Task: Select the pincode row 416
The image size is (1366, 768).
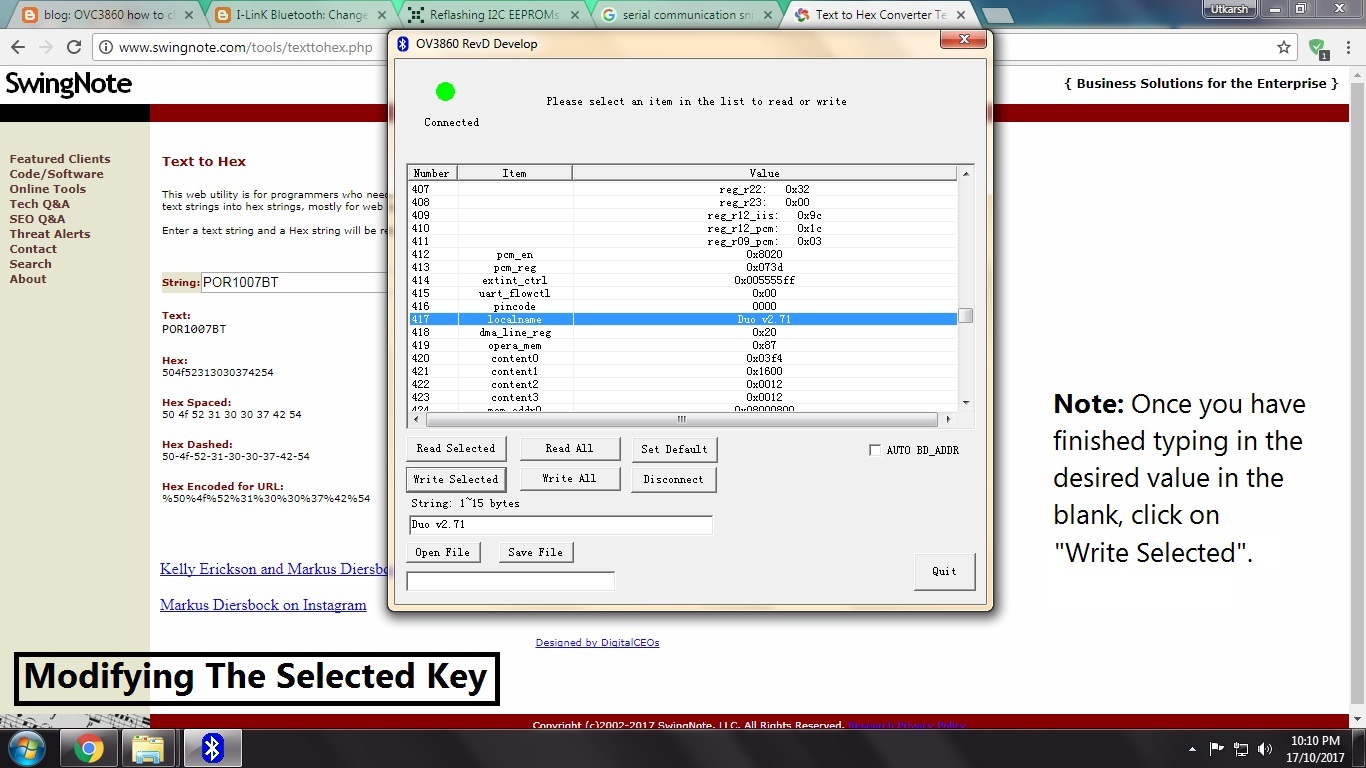Action: tap(683, 306)
